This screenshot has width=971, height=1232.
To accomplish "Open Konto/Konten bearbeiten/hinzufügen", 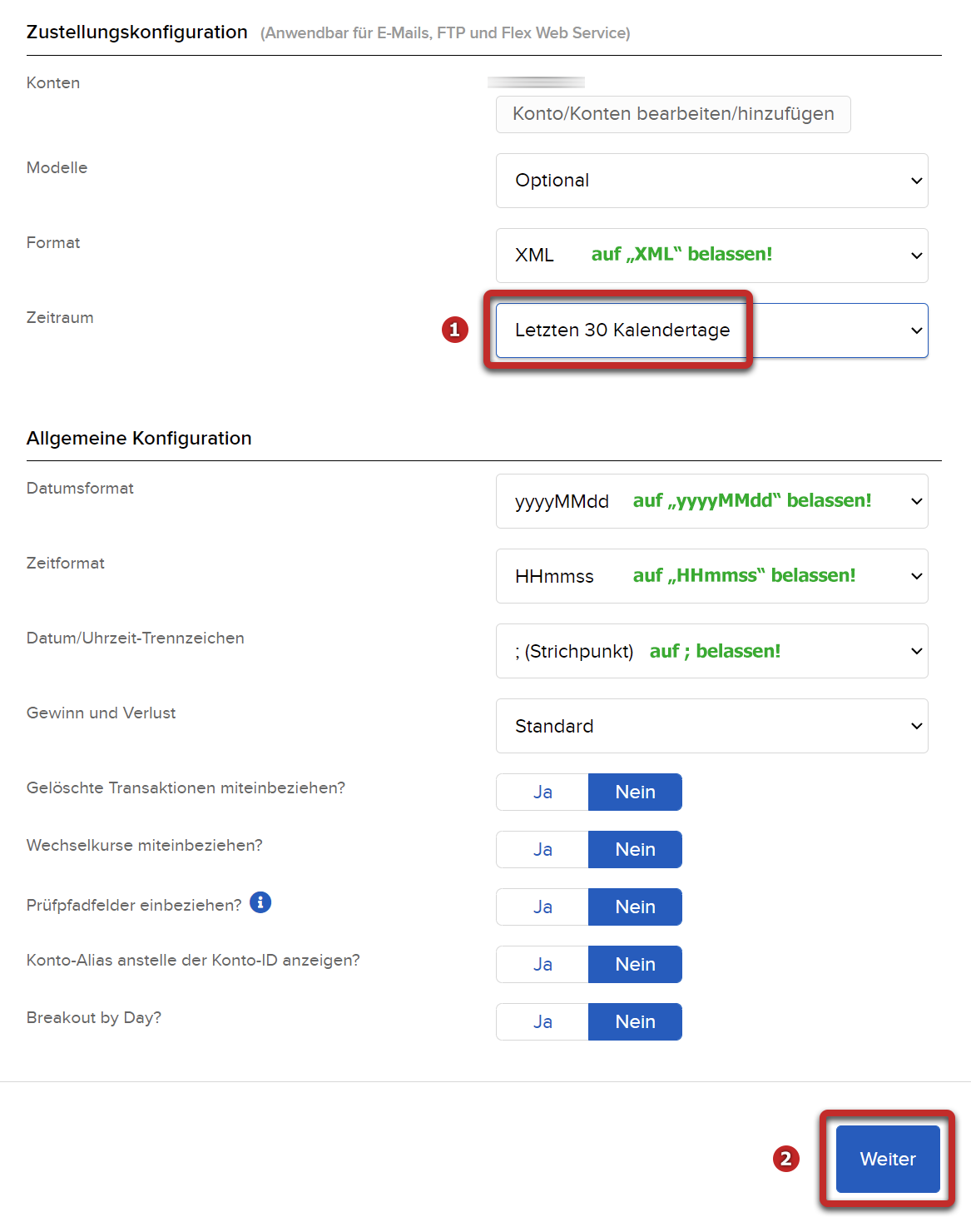I will [672, 114].
